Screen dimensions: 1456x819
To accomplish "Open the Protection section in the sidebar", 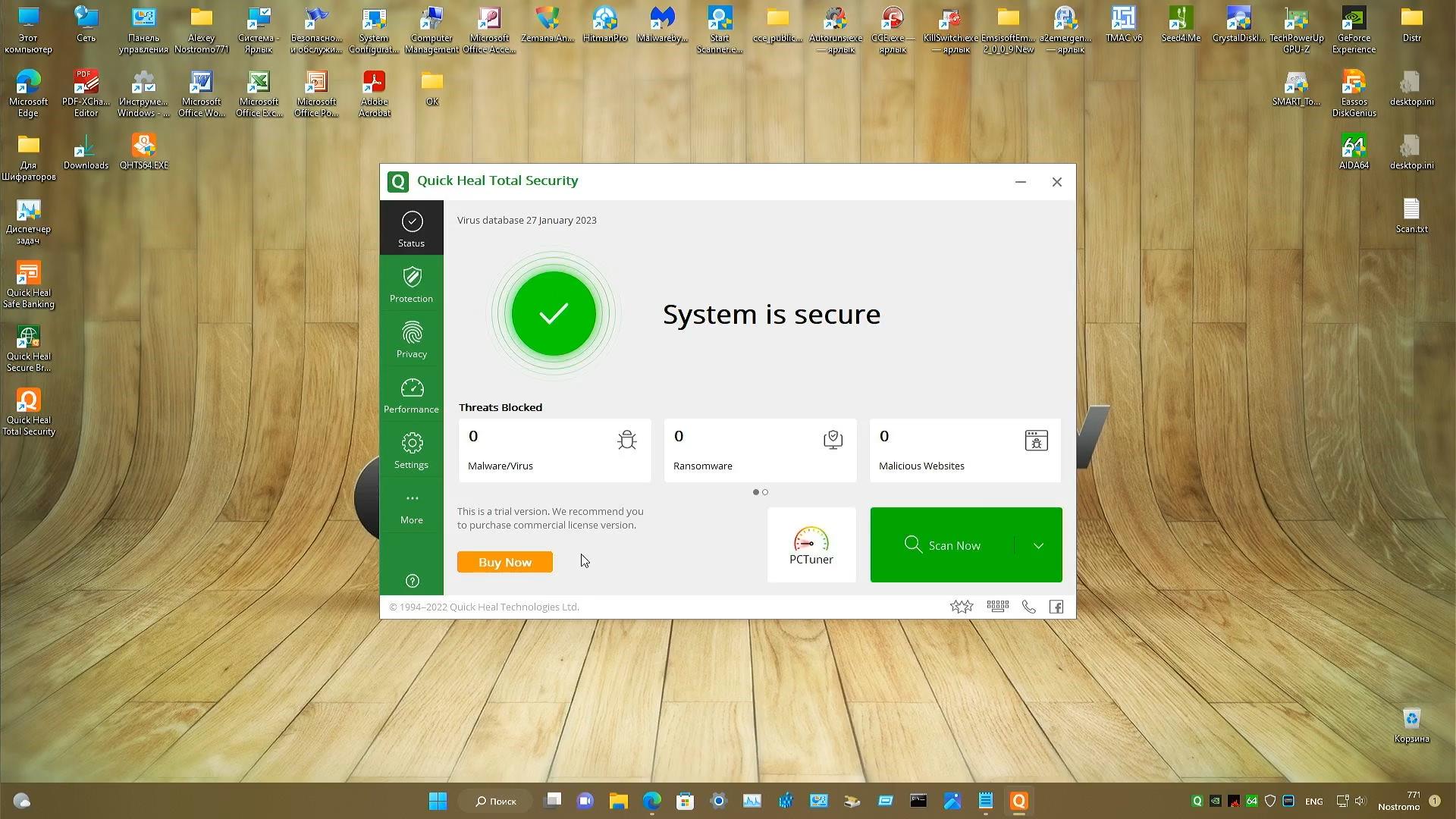I will (411, 284).
